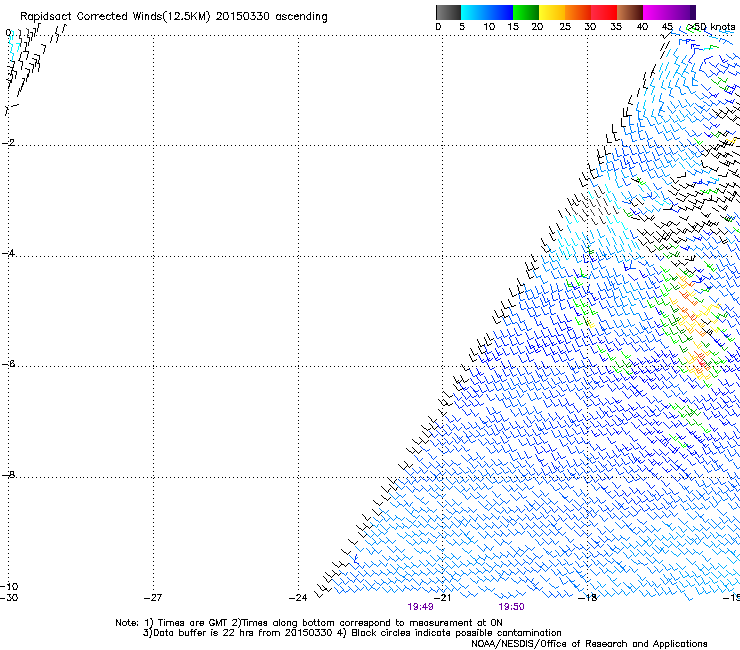
Task: Click the longitude axis label '-21'
Action: (x=443, y=598)
